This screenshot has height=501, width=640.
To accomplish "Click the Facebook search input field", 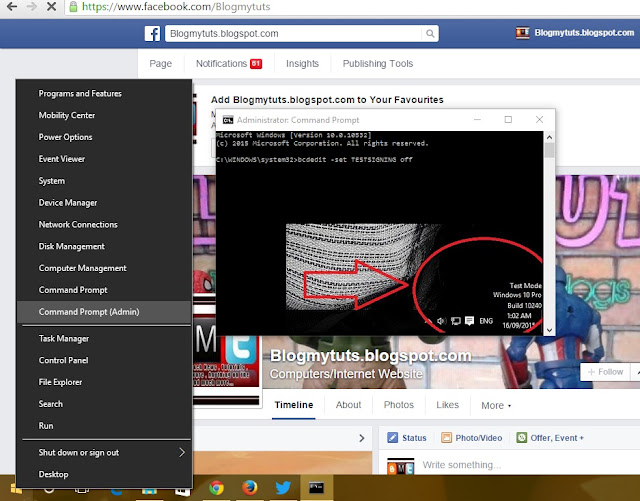I will coord(294,33).
